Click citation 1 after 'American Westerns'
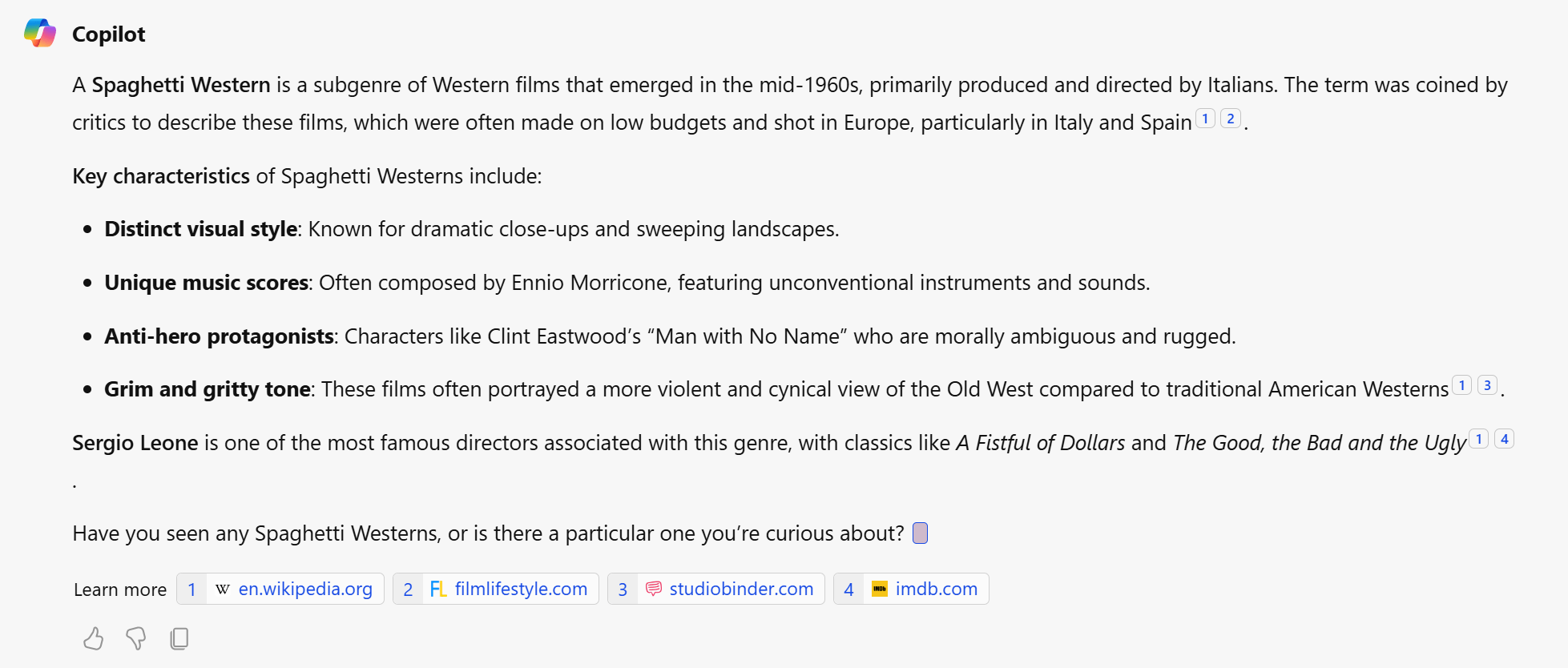 click(1461, 385)
